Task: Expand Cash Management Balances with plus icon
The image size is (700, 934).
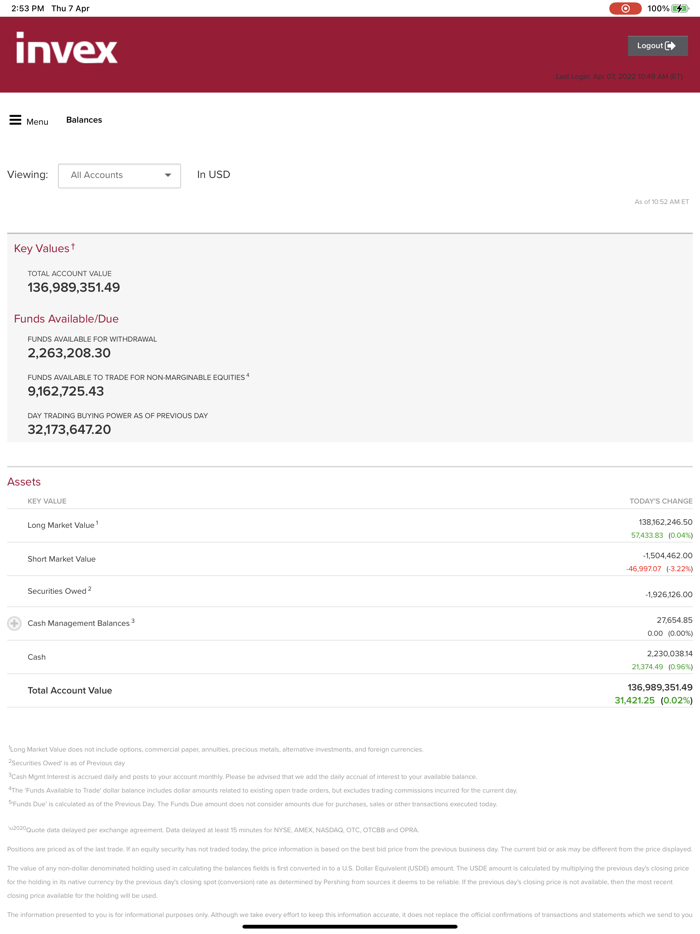Action: (14, 623)
